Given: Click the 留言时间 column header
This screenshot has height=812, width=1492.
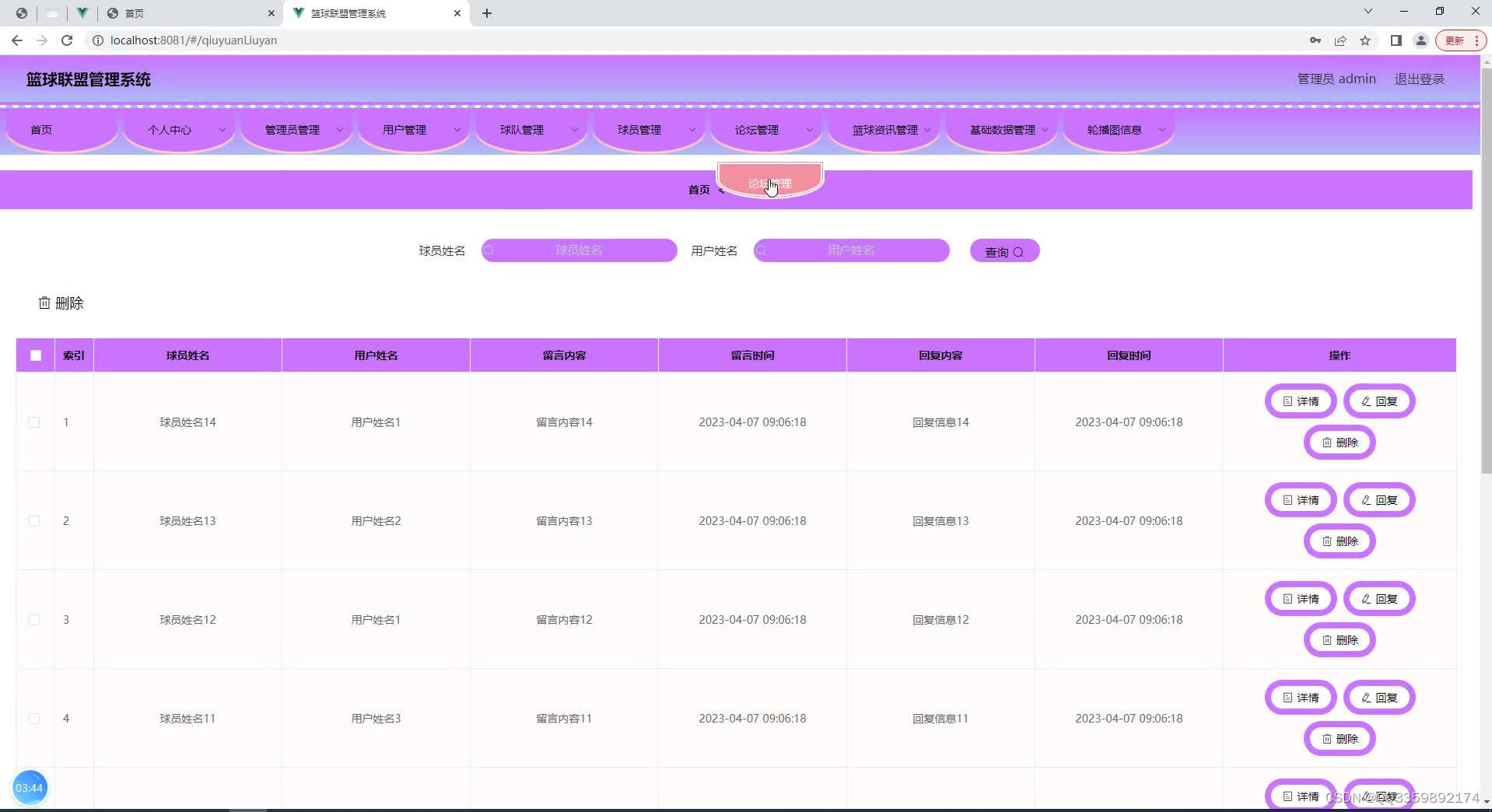Looking at the screenshot, I should [x=752, y=355].
